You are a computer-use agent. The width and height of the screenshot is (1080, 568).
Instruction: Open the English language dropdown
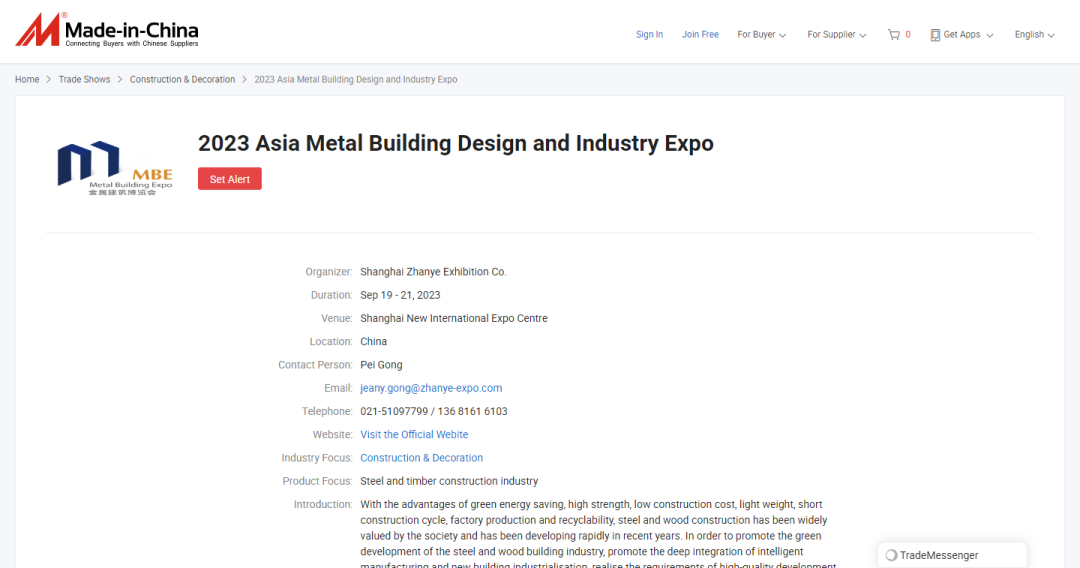coord(1034,34)
